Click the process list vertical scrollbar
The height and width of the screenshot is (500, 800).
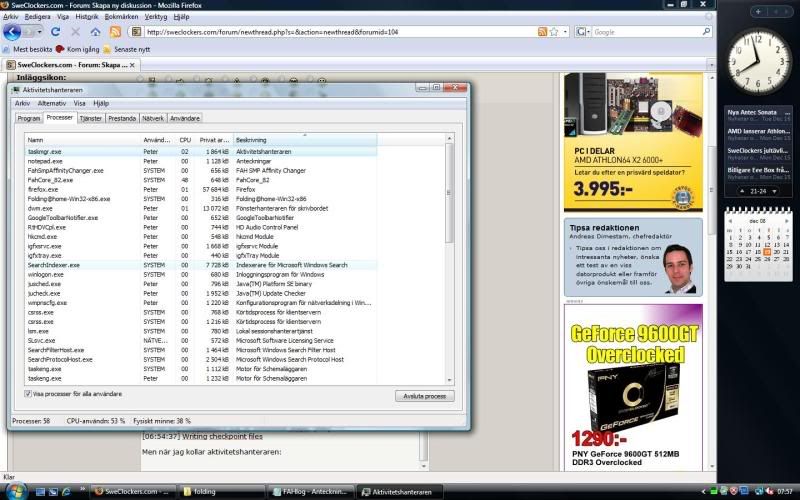tap(449, 260)
